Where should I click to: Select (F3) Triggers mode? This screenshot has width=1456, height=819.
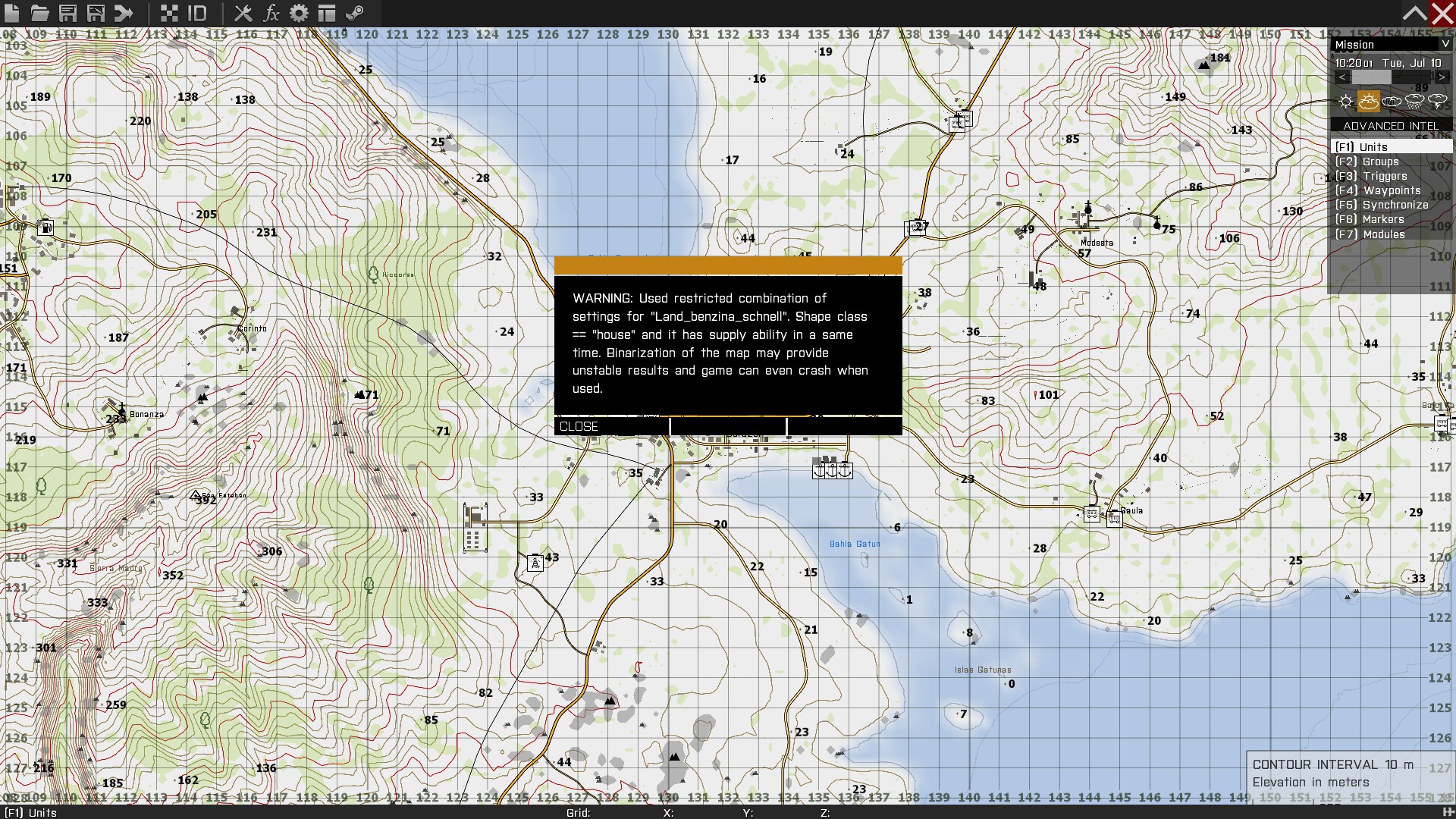pyautogui.click(x=1370, y=176)
